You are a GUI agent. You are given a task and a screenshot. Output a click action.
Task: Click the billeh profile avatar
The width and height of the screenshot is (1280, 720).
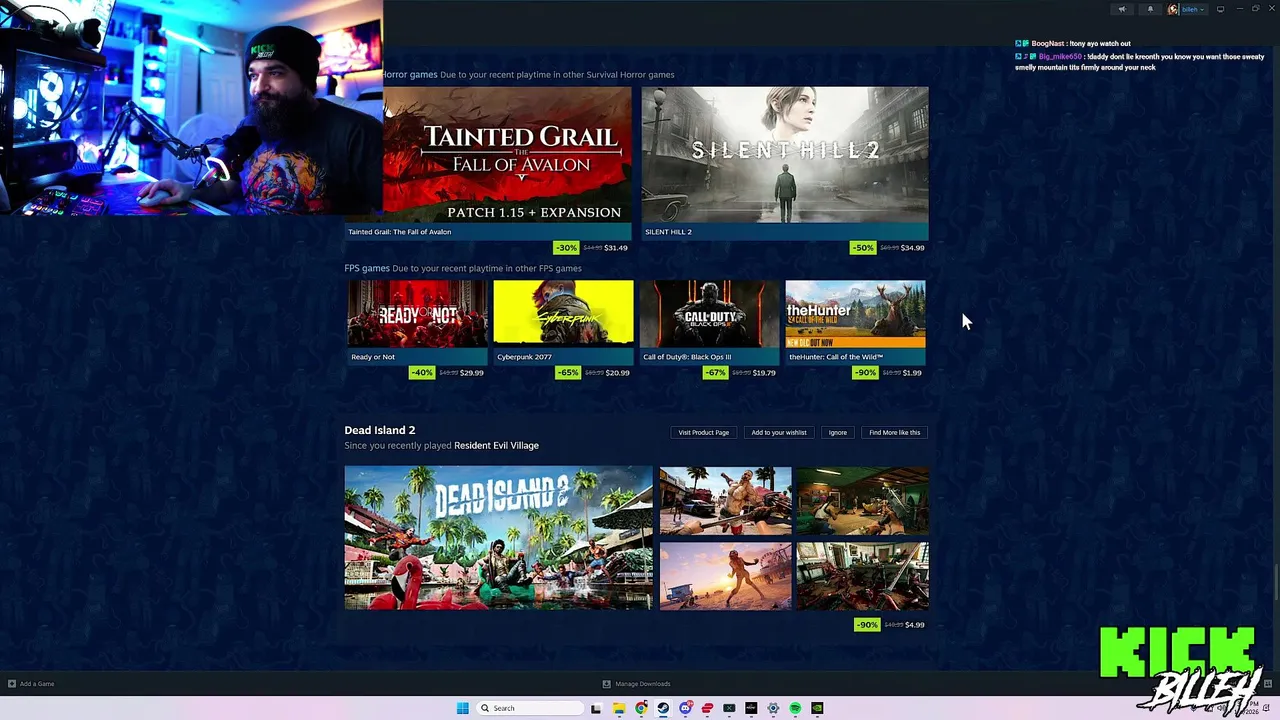(x=1173, y=9)
